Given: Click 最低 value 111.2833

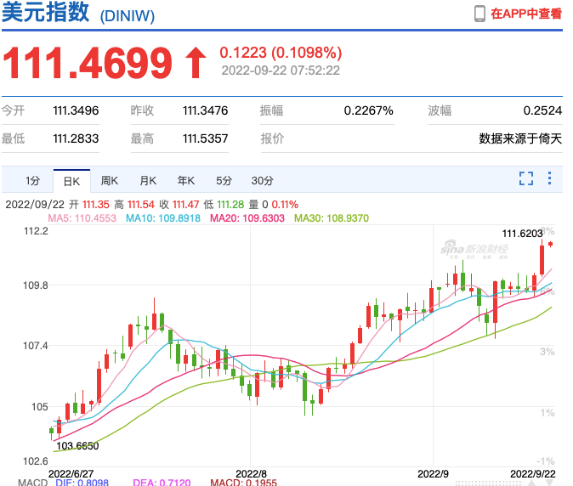Looking at the screenshot, I should click(76, 138).
